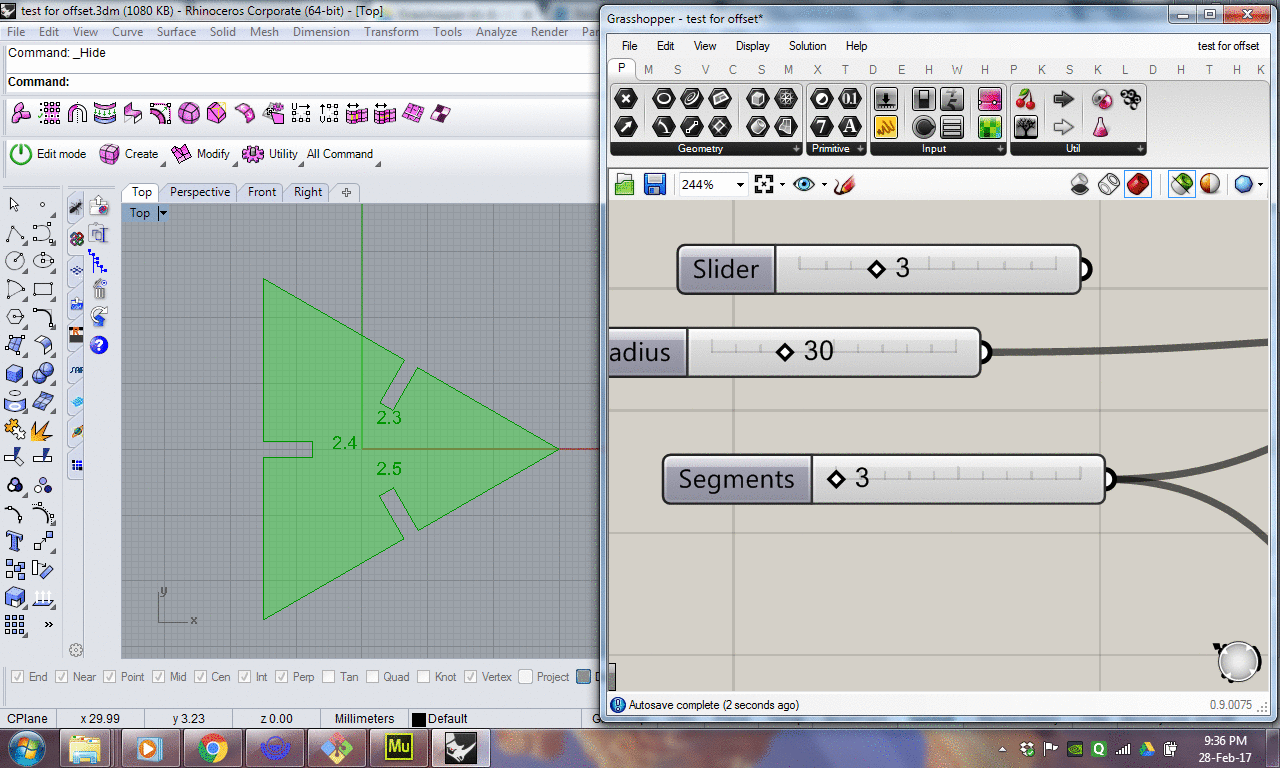Select the cherries Util component icon
The width and height of the screenshot is (1280, 768).
(x=1025, y=98)
